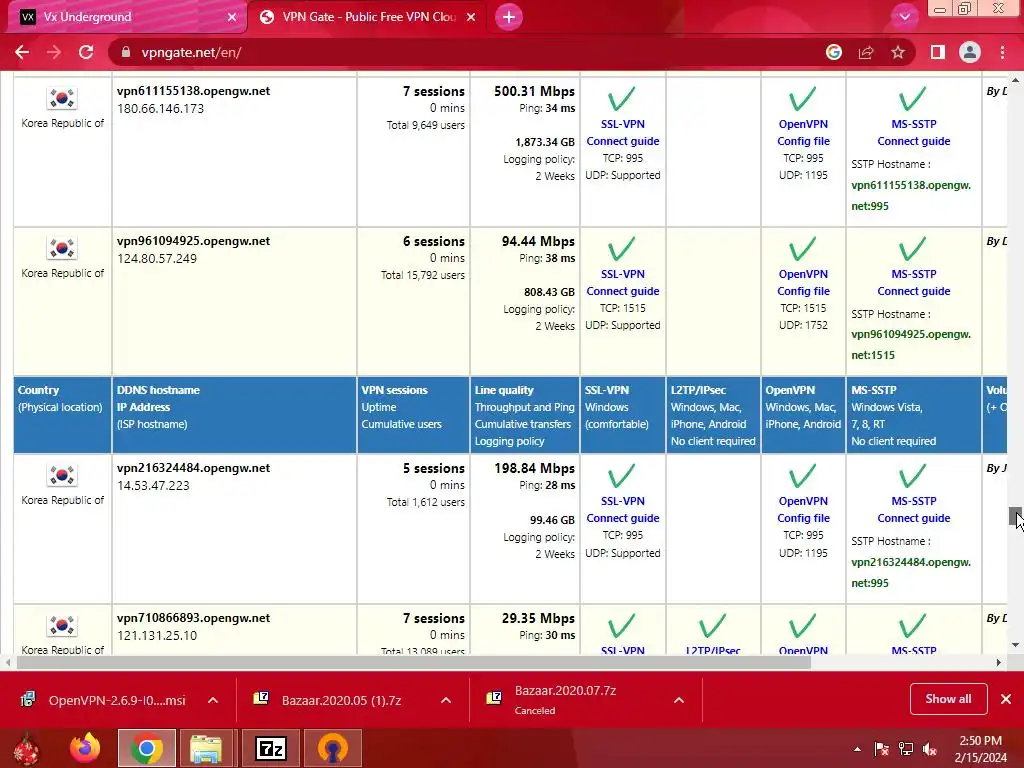Screen dimensions: 1024x768
Task: Open the tab search dropdown
Action: pyautogui.click(x=904, y=17)
